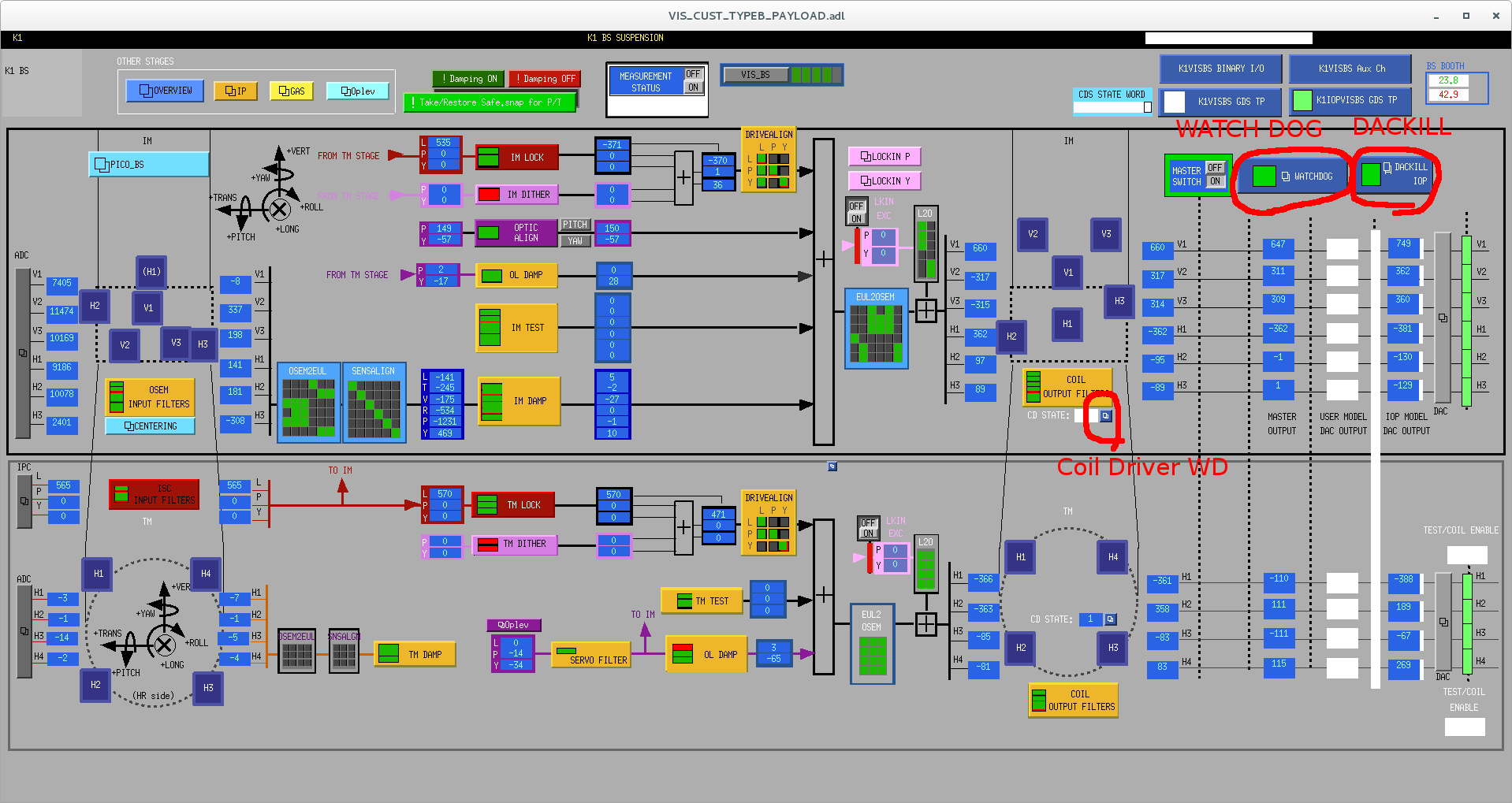Click the EUL2OSEM matrix grid
The width and height of the screenshot is (1512, 803).
click(x=876, y=333)
